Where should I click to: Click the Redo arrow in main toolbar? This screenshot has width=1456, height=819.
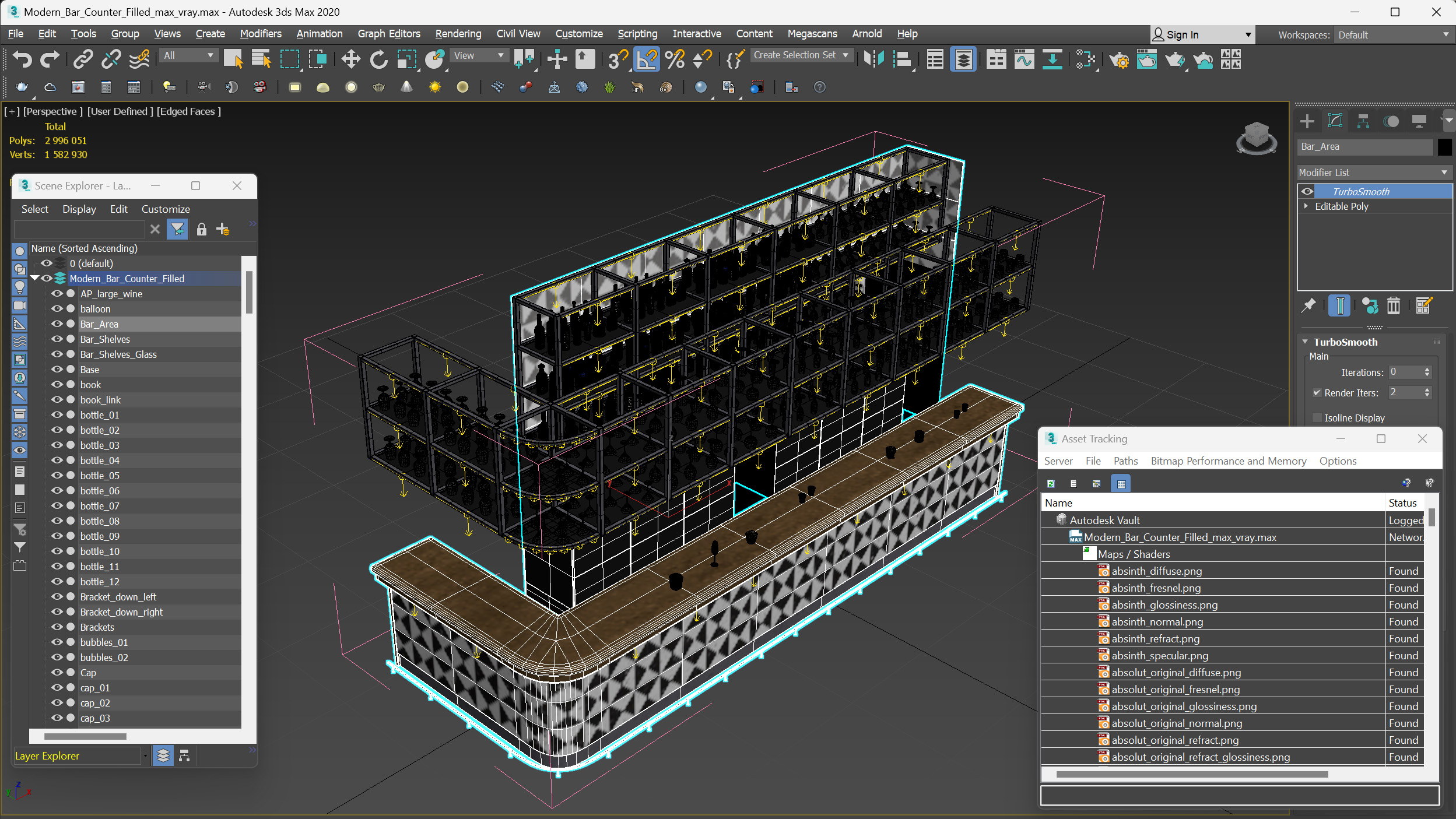pyautogui.click(x=50, y=59)
